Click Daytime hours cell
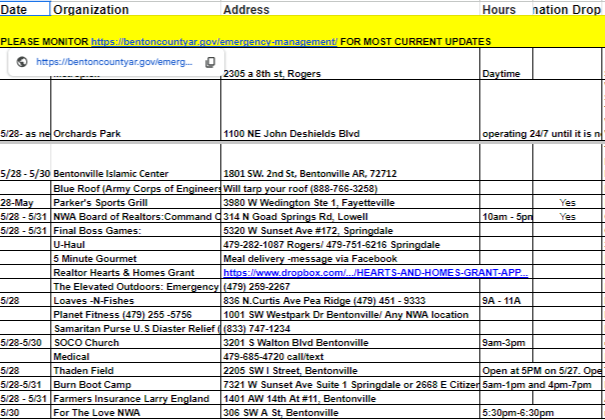The image size is (605, 420). pos(506,64)
